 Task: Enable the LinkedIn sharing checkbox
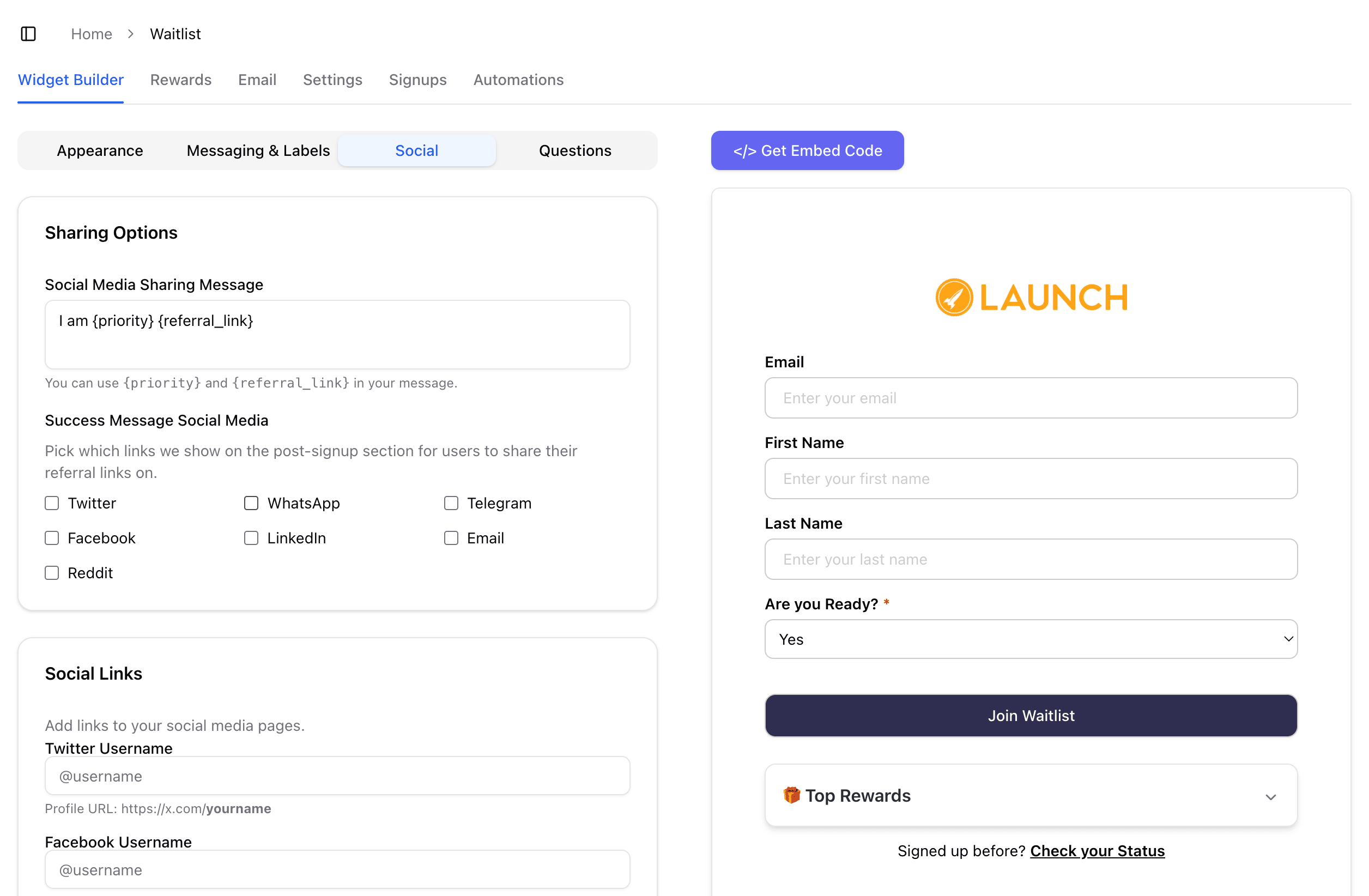point(251,538)
